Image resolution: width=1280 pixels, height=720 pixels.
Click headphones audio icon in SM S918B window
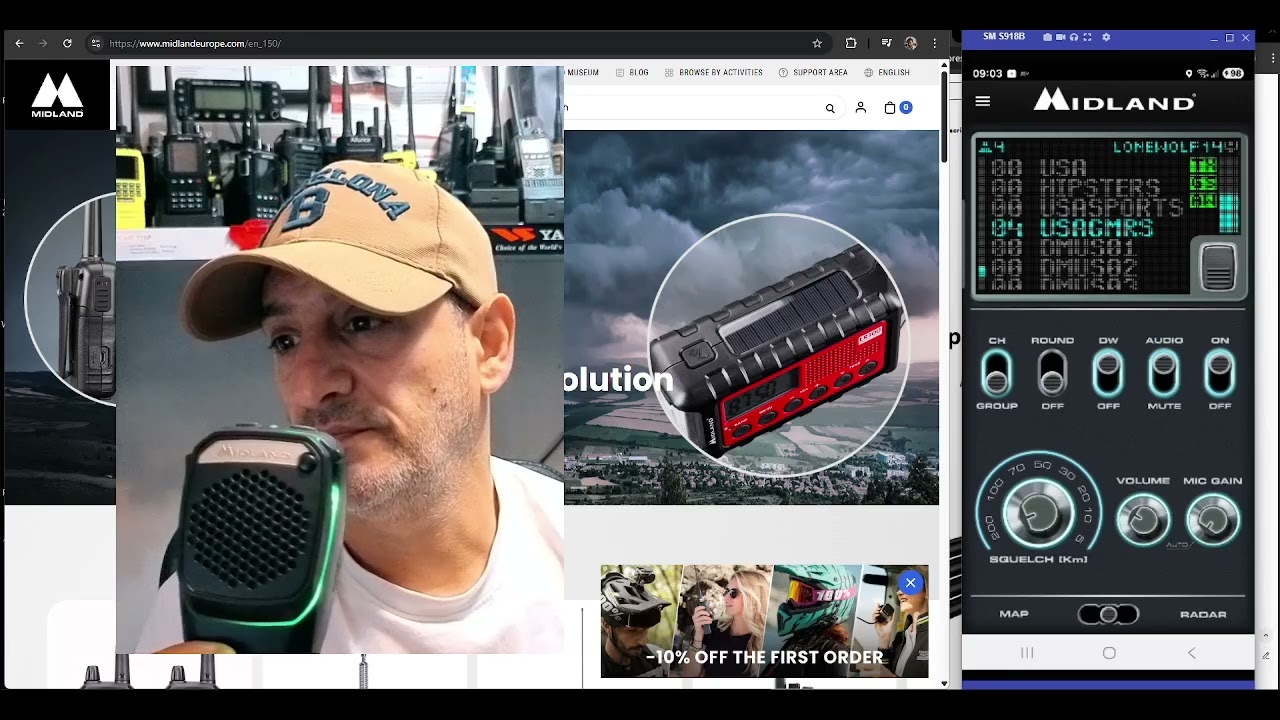coord(1074,37)
